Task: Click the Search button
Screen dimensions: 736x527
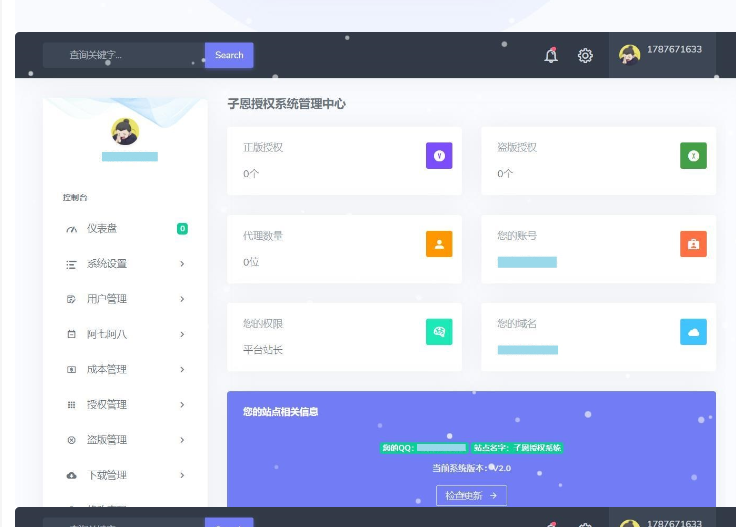Action: pos(229,55)
